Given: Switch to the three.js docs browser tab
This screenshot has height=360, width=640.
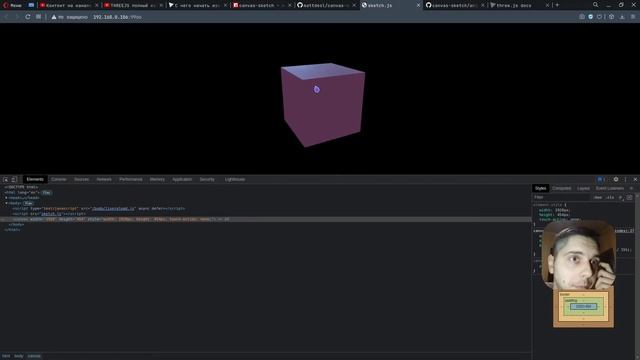Looking at the screenshot, I should pyautogui.click(x=520, y=5).
